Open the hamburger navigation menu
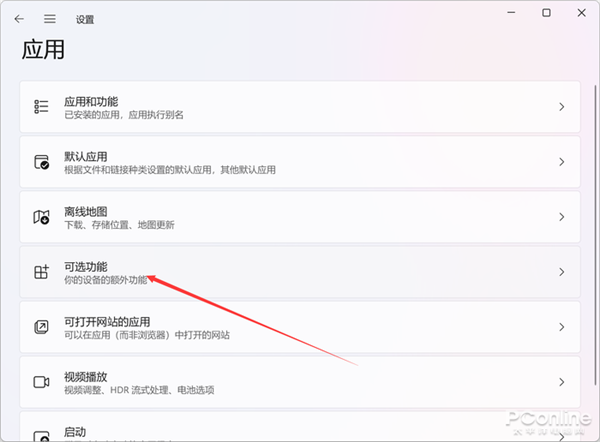600x442 pixels. [48, 18]
